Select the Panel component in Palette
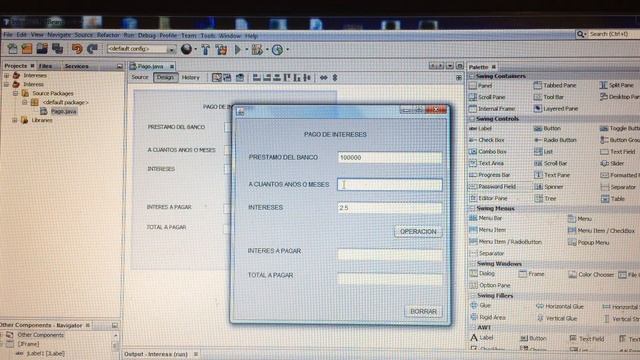 click(481, 85)
